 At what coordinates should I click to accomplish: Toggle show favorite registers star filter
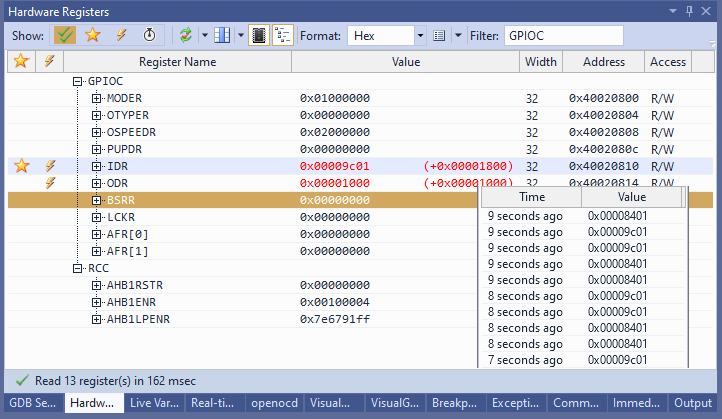[93, 35]
